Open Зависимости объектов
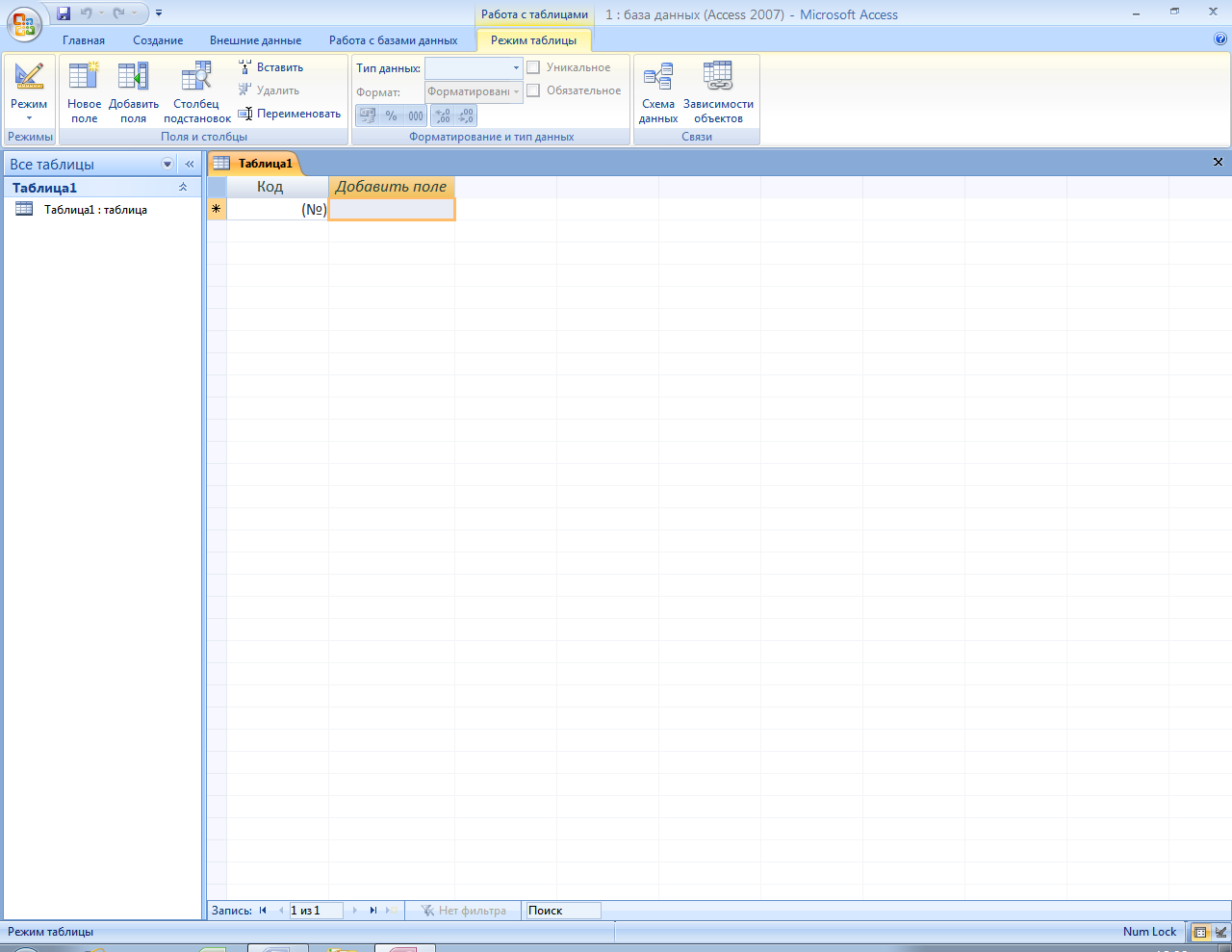Viewport: 1232px width, 952px height. pyautogui.click(x=718, y=91)
